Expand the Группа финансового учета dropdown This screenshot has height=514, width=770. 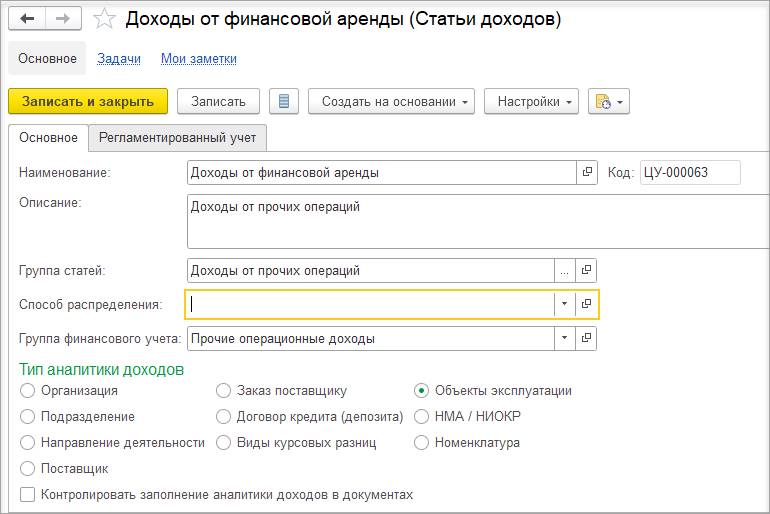[x=565, y=338]
